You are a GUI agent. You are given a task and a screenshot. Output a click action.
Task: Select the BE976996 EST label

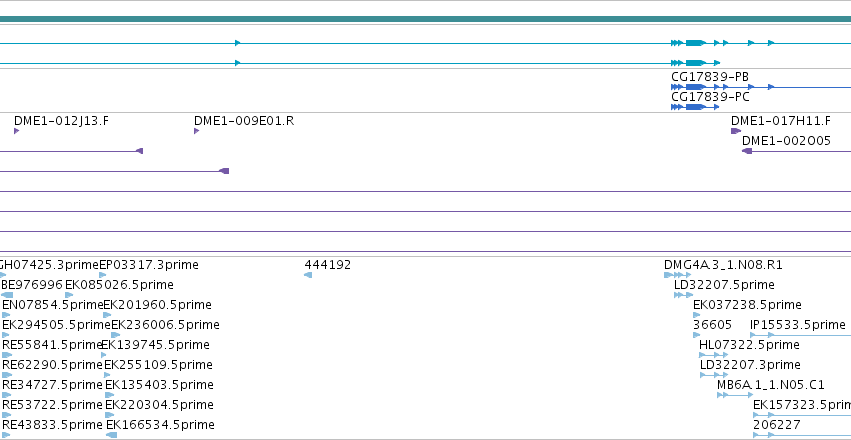point(32,285)
